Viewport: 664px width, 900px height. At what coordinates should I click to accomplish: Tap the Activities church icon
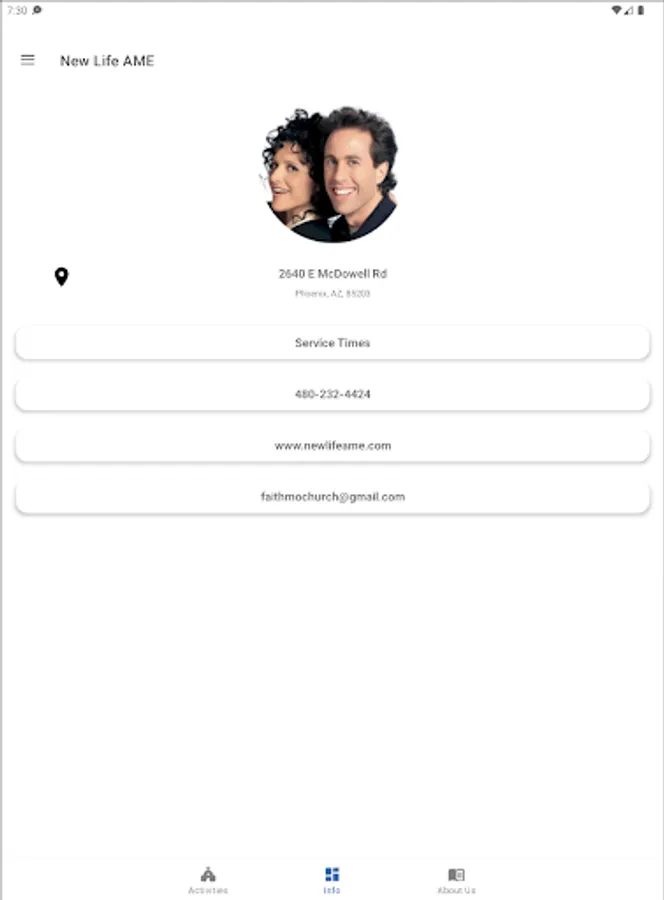(x=208, y=874)
